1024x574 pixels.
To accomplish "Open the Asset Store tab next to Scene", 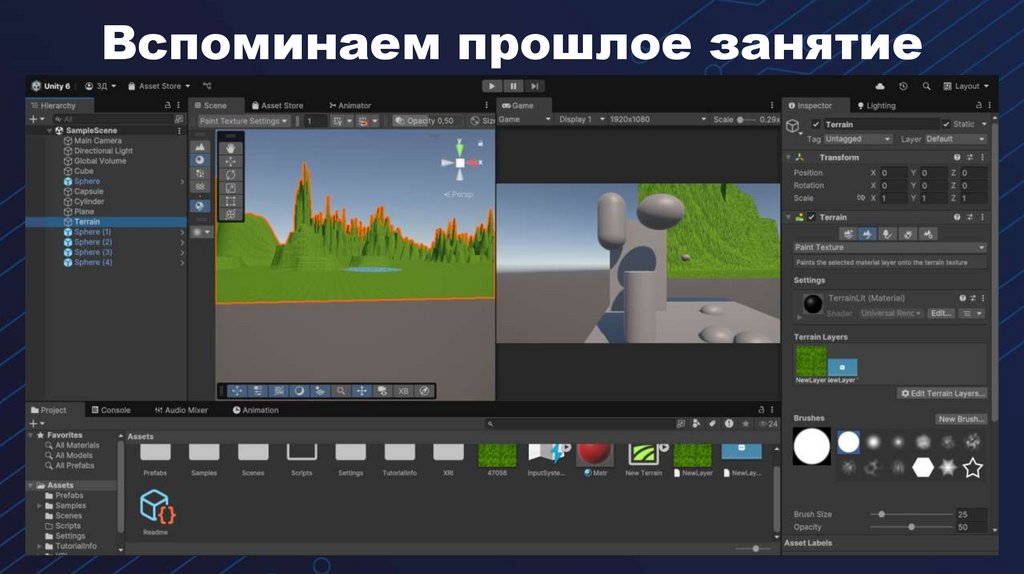I will [x=278, y=105].
